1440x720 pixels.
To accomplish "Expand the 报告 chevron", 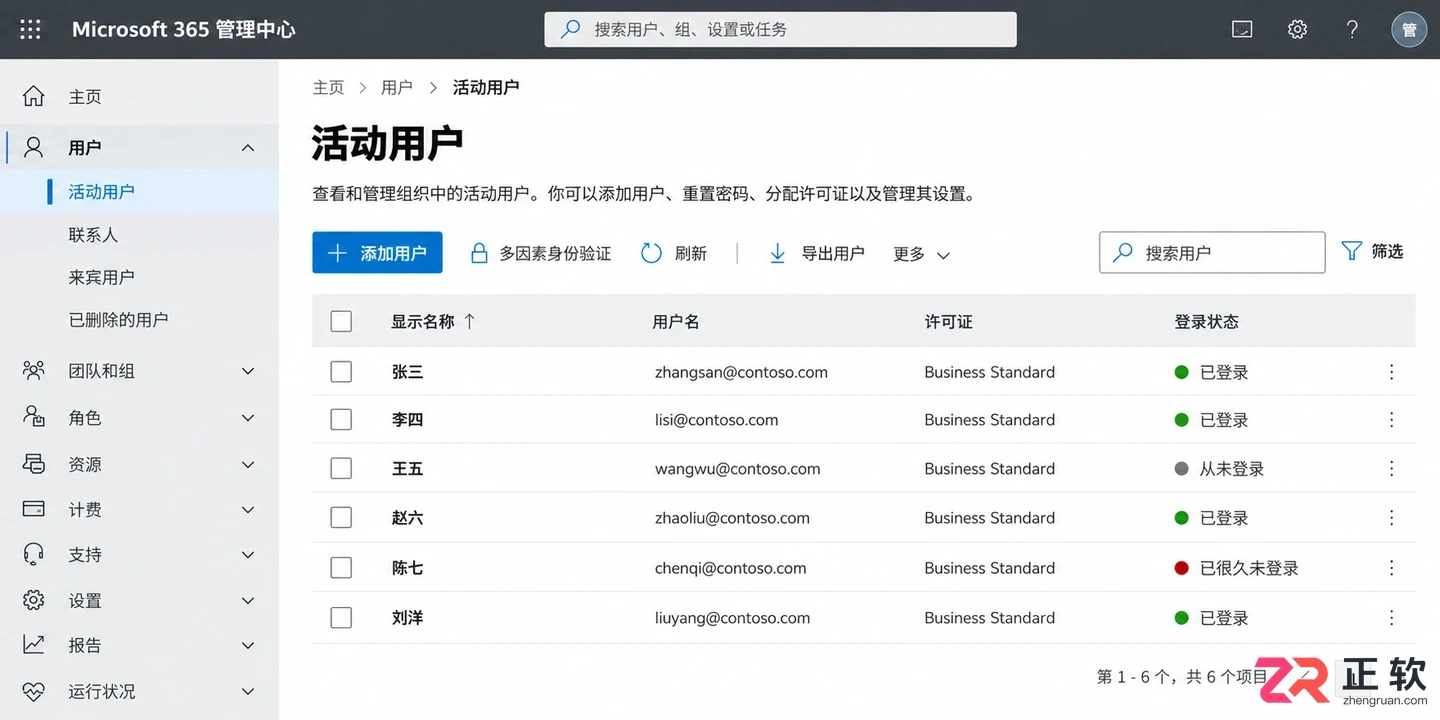I will tap(248, 646).
